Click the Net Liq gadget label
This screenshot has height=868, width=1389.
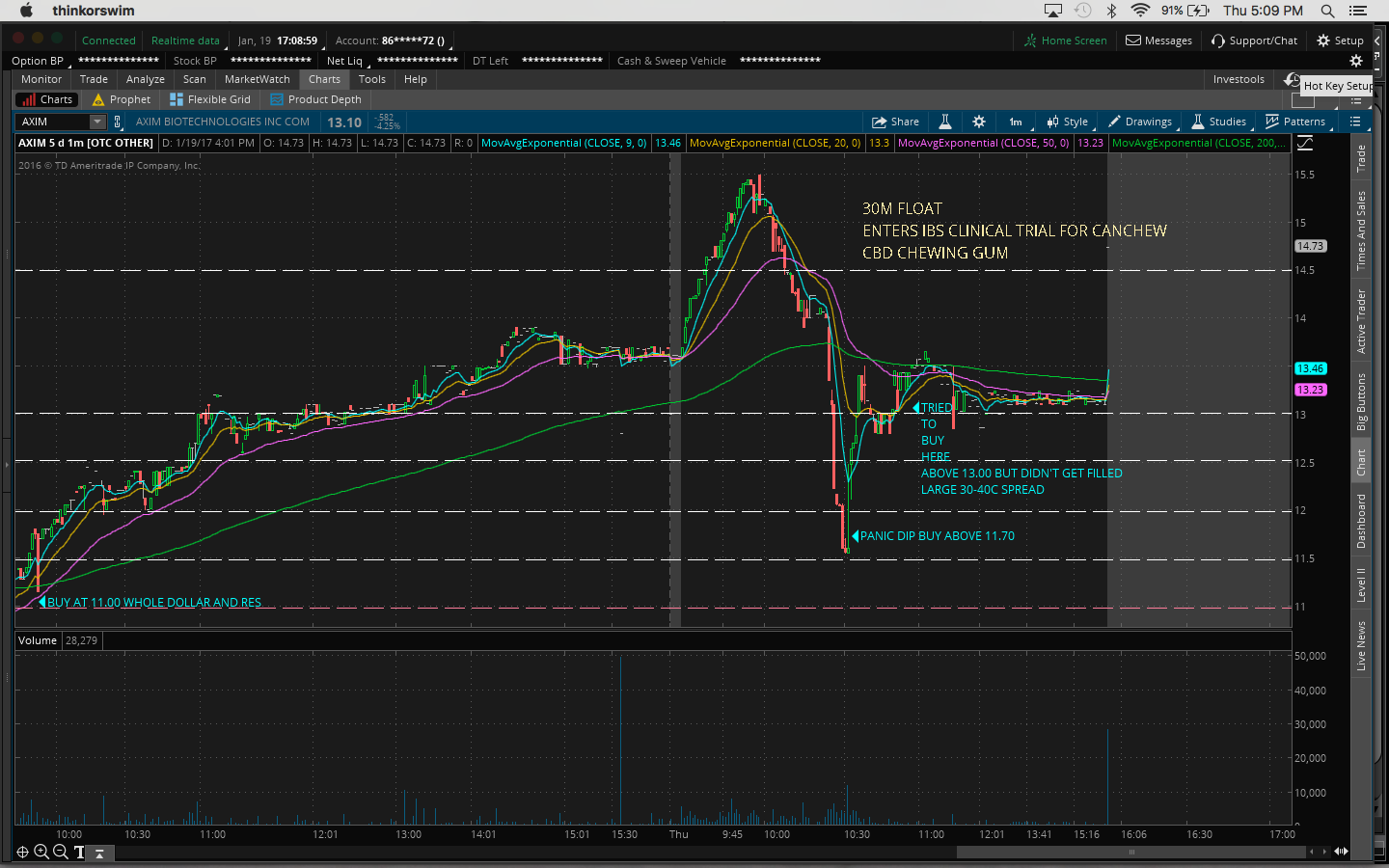[x=344, y=61]
